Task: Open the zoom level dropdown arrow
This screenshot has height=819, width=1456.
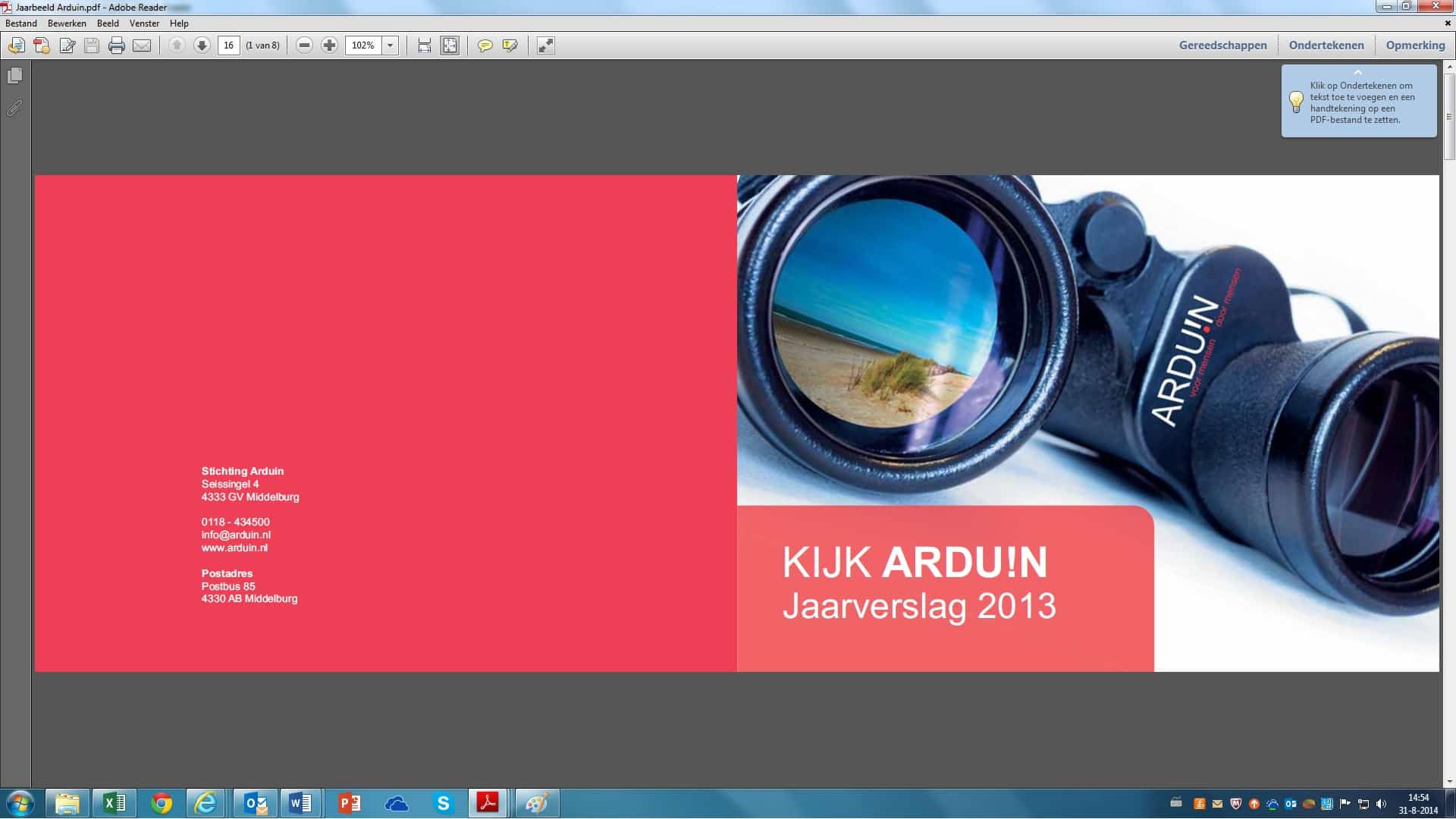Action: click(x=391, y=45)
